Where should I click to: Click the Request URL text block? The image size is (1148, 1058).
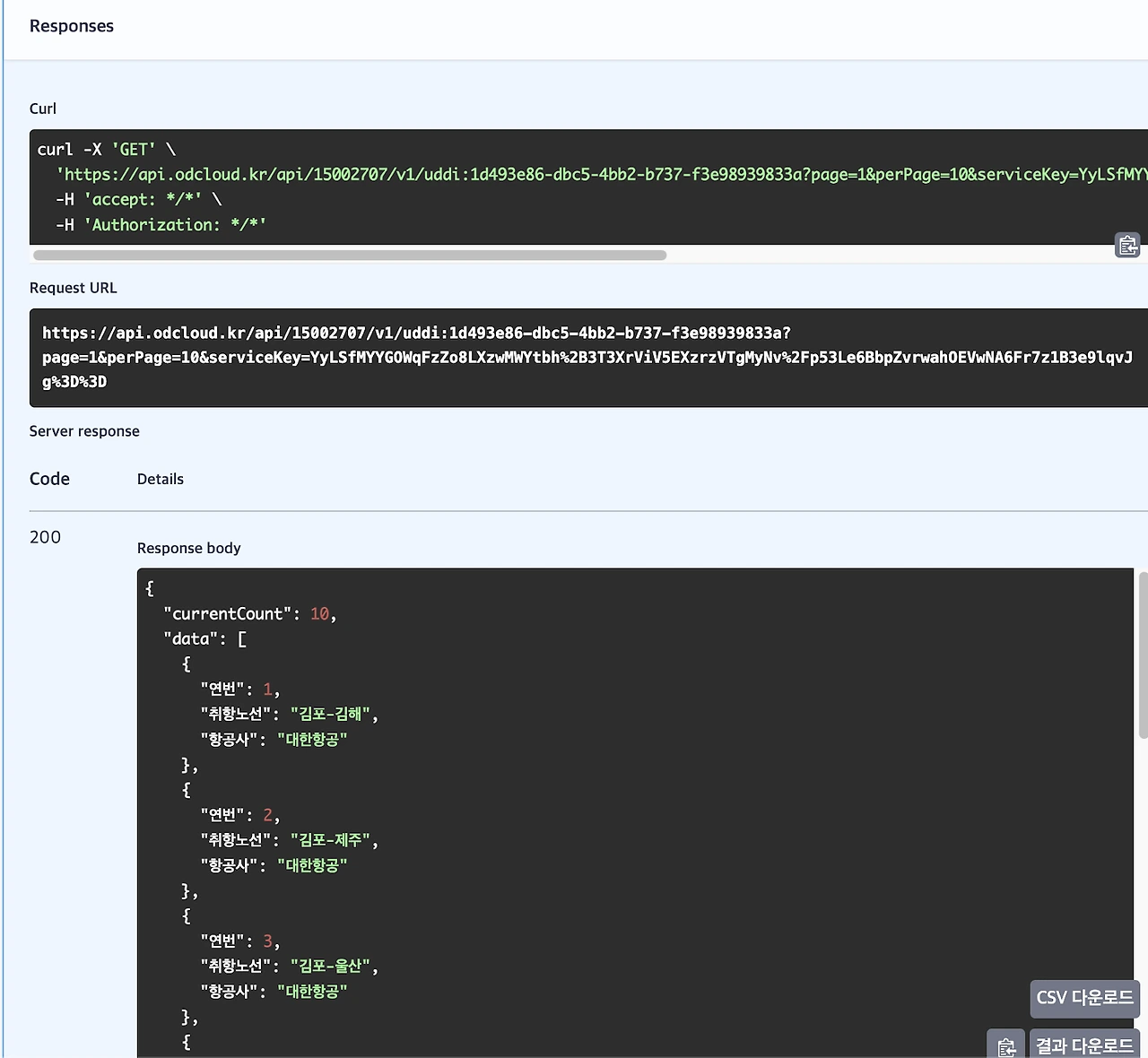click(588, 358)
